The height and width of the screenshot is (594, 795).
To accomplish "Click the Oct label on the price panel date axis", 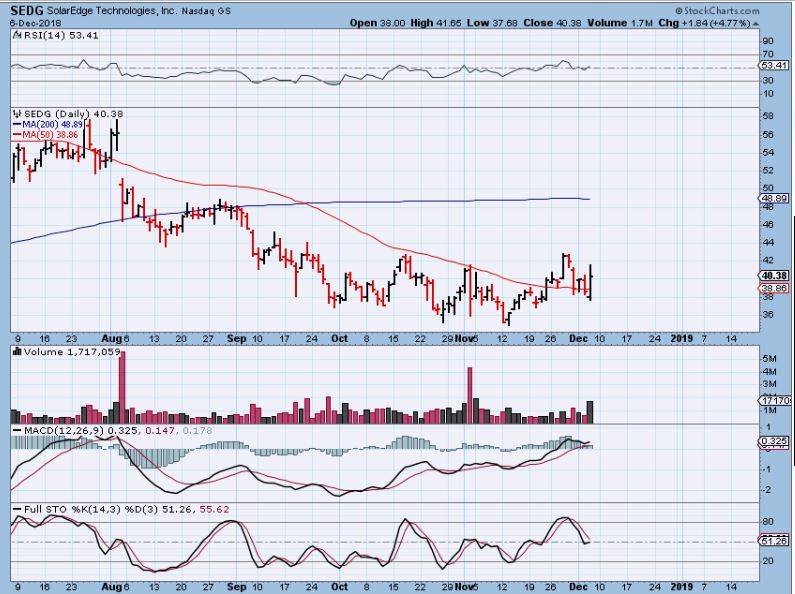I will point(340,338).
